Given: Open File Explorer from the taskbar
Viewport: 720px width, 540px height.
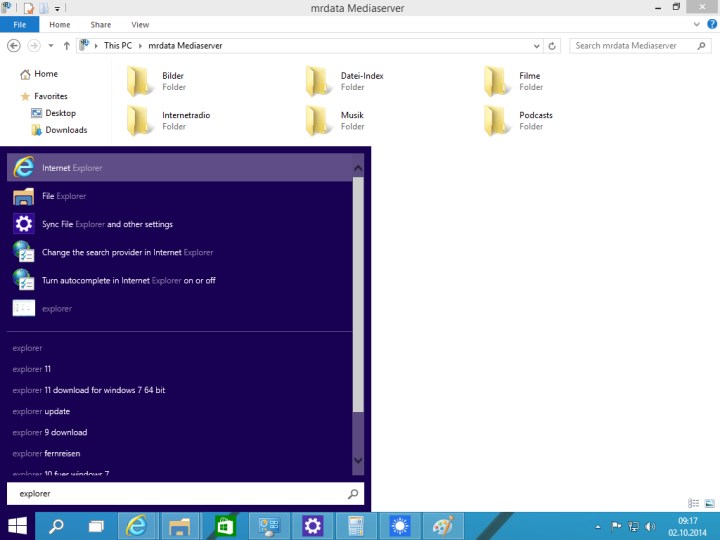Looking at the screenshot, I should (x=180, y=526).
